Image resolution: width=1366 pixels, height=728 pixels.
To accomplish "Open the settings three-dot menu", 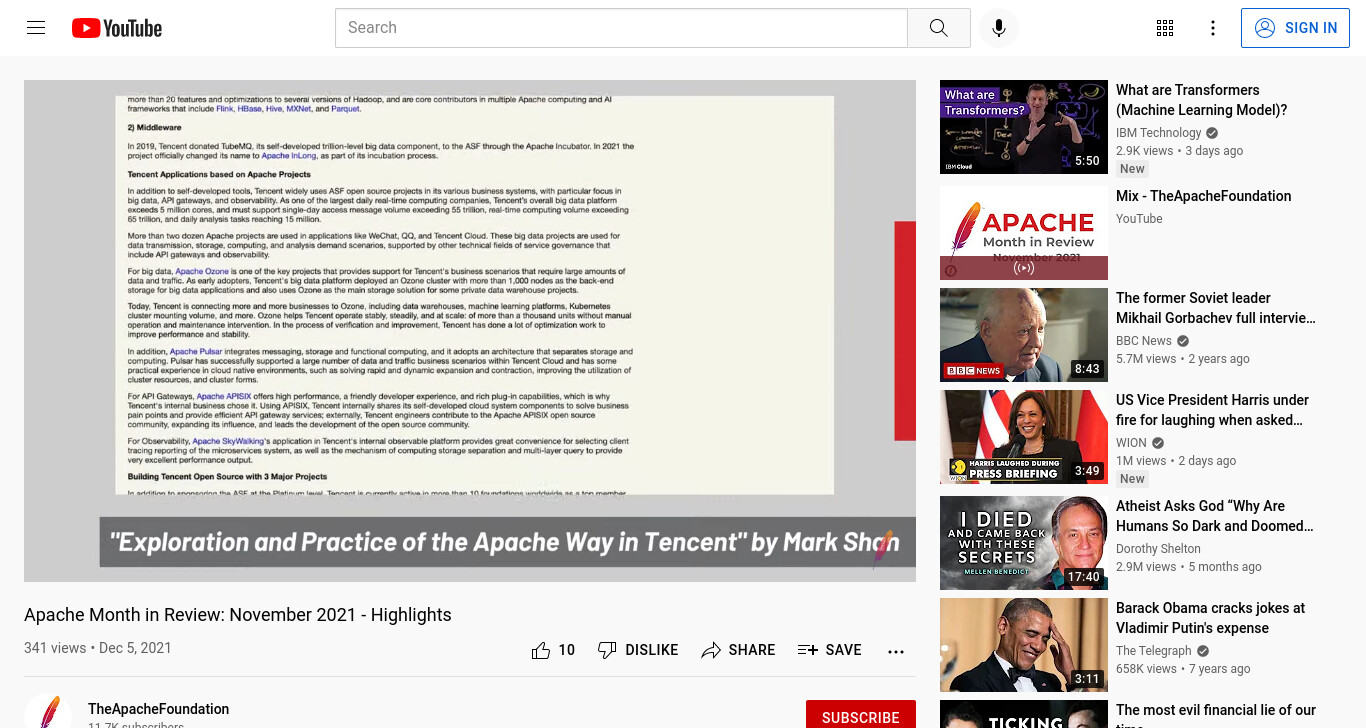I will pos(1213,28).
